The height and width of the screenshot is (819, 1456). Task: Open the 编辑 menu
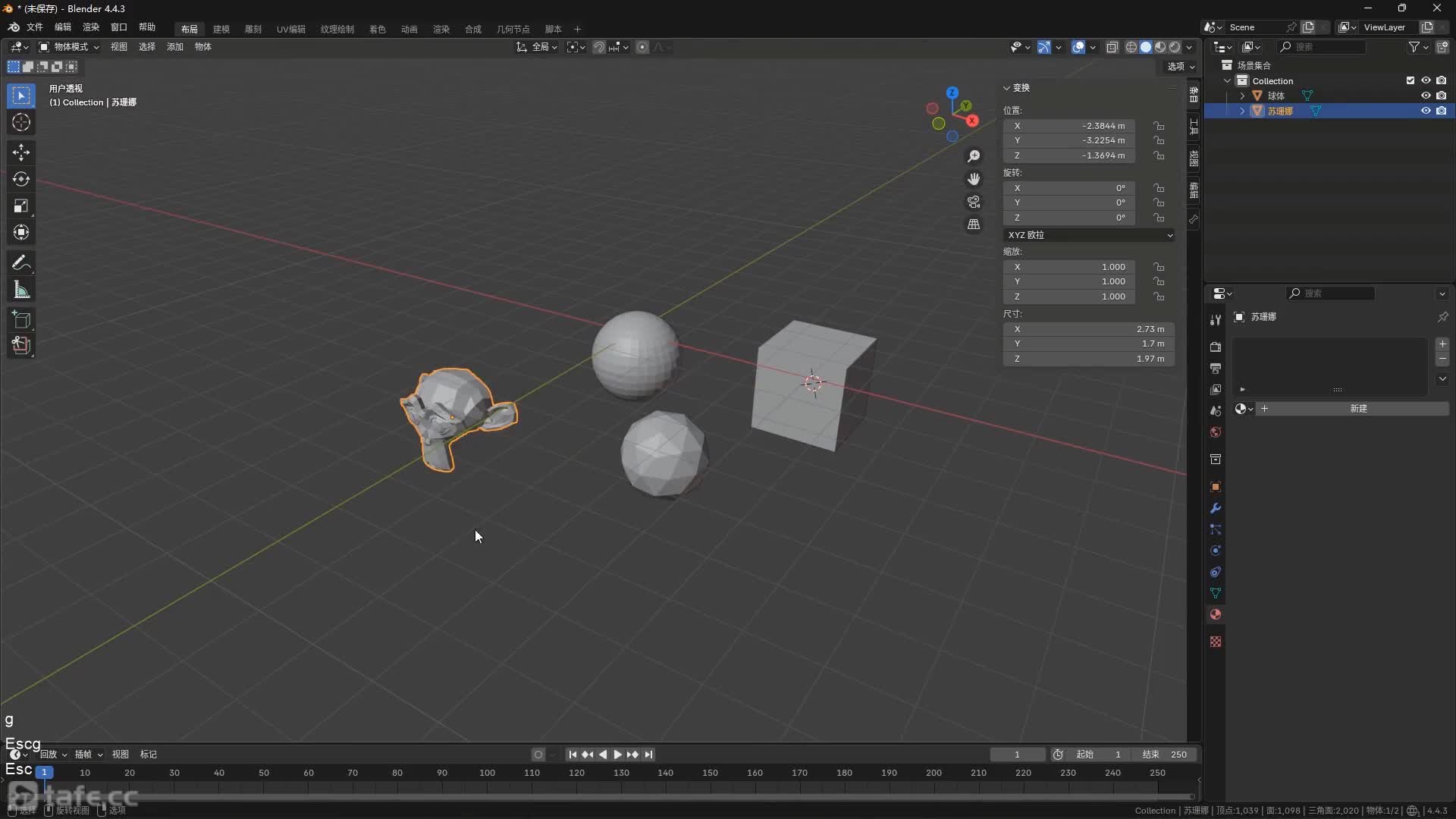click(x=62, y=27)
